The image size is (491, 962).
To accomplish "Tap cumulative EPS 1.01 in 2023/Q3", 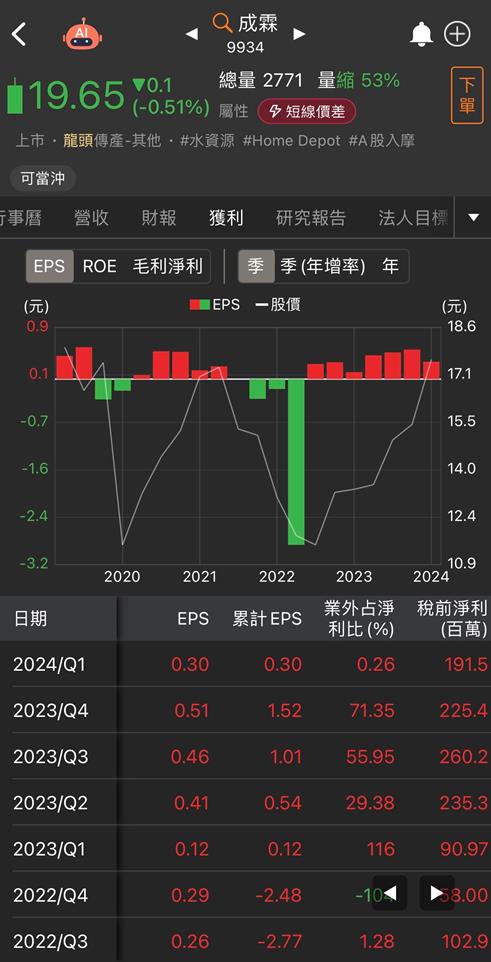I will pyautogui.click(x=286, y=756).
